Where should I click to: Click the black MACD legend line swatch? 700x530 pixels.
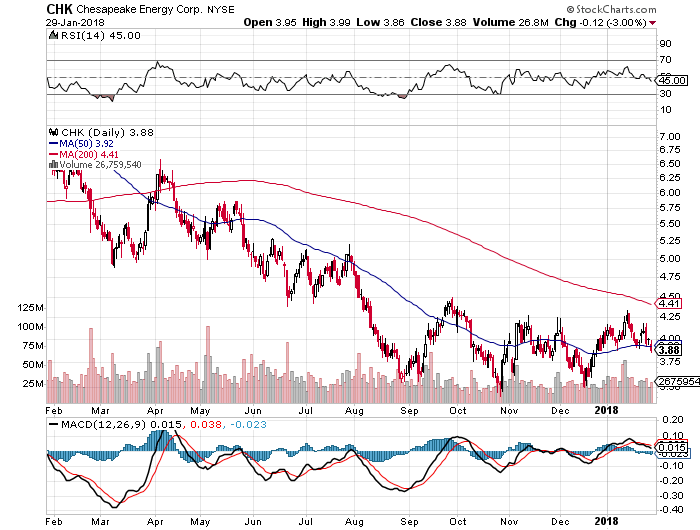pos(54,425)
